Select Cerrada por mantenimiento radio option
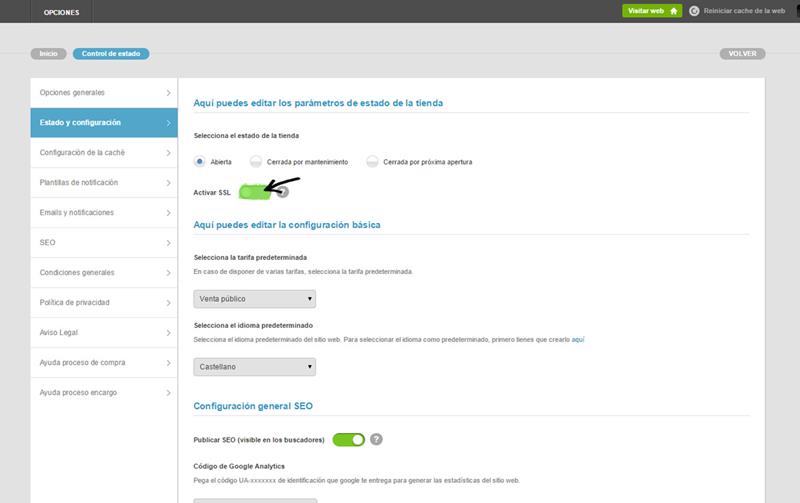The height and width of the screenshot is (503, 800). [x=257, y=161]
